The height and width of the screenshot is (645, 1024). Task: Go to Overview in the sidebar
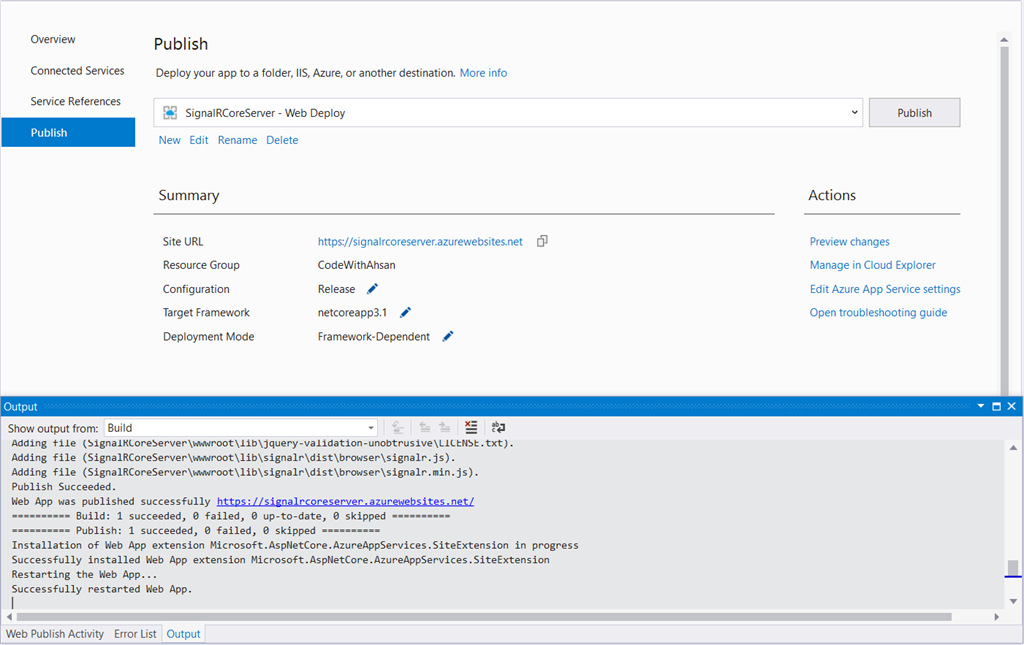pos(53,39)
